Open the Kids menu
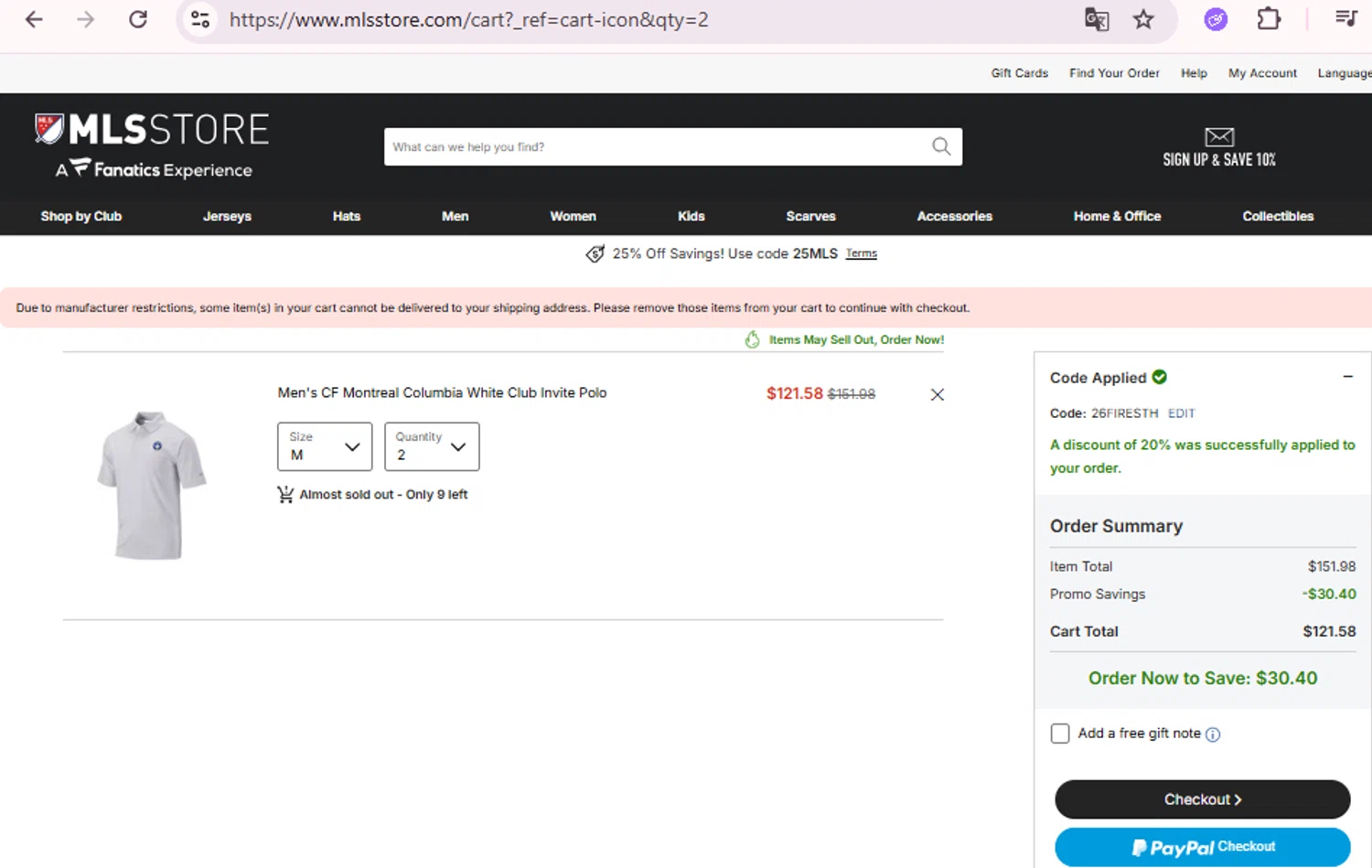1372x868 pixels. pyautogui.click(x=691, y=216)
